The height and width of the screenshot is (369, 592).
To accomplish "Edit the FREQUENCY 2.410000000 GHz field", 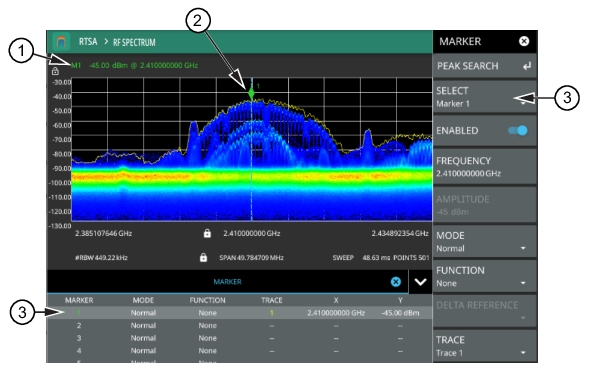I will pyautogui.click(x=484, y=167).
